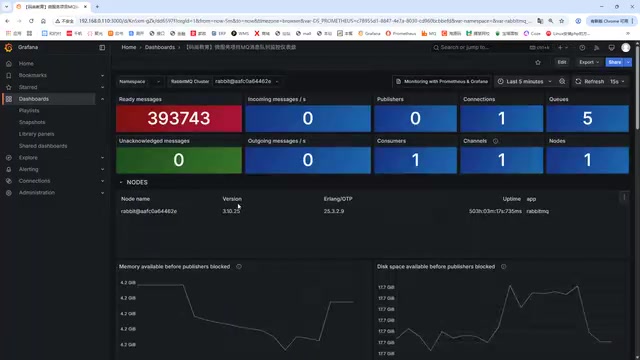Click the Grafana logo icon
Viewport: 640px width, 360px height.
click(x=8, y=47)
